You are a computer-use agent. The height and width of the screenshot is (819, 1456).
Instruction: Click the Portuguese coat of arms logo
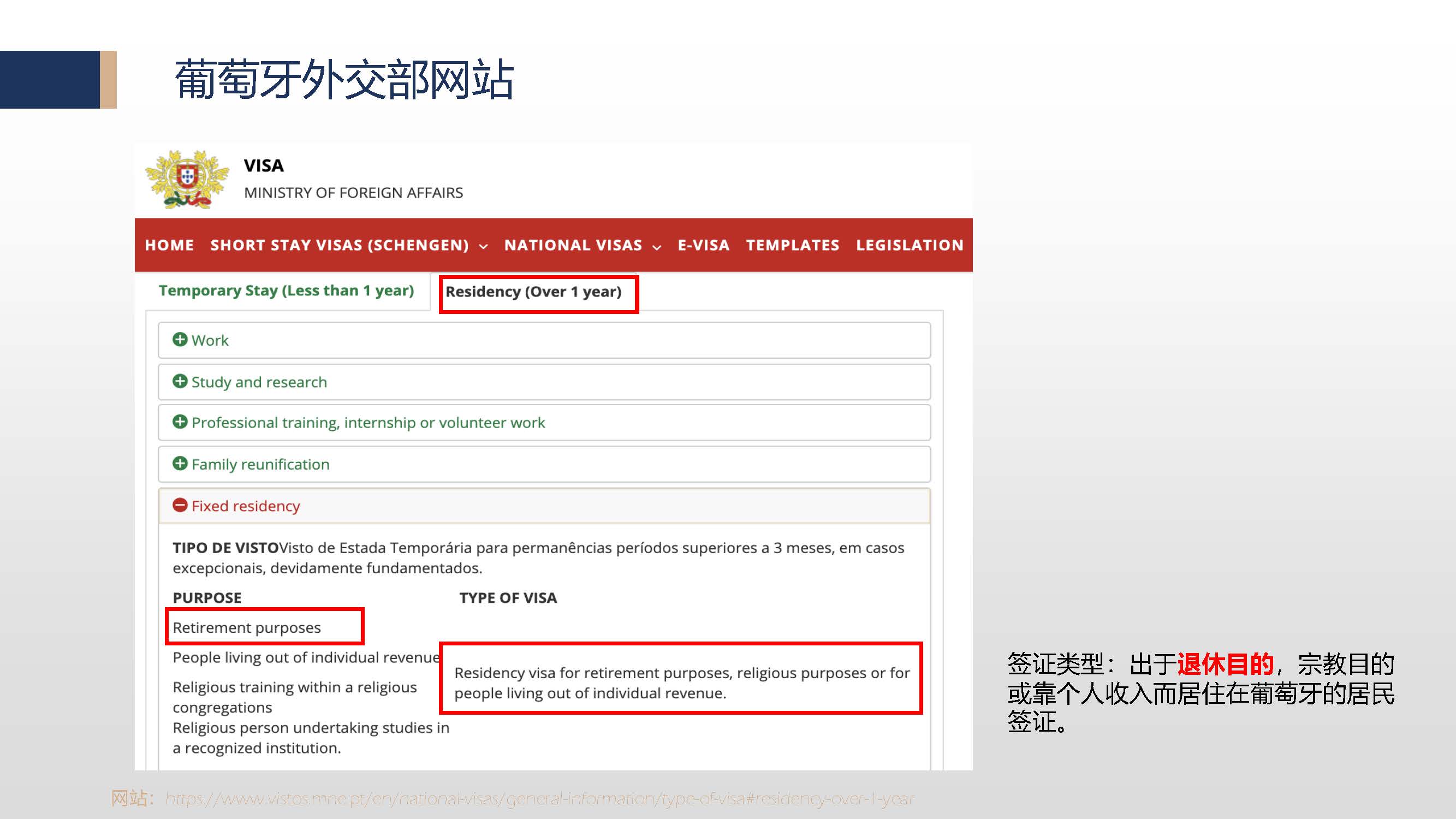point(187,179)
